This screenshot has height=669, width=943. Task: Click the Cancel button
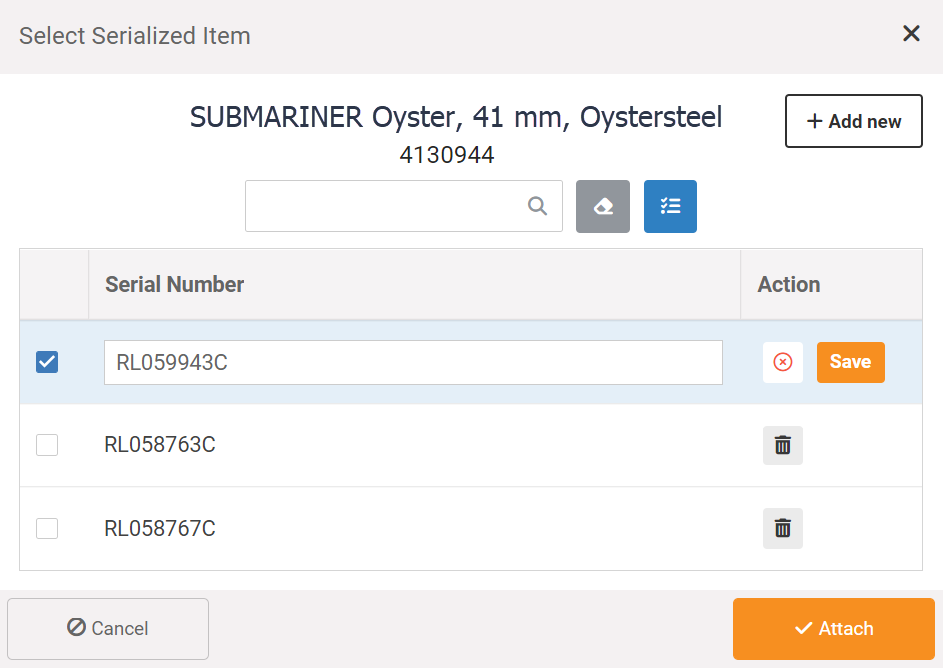(108, 629)
